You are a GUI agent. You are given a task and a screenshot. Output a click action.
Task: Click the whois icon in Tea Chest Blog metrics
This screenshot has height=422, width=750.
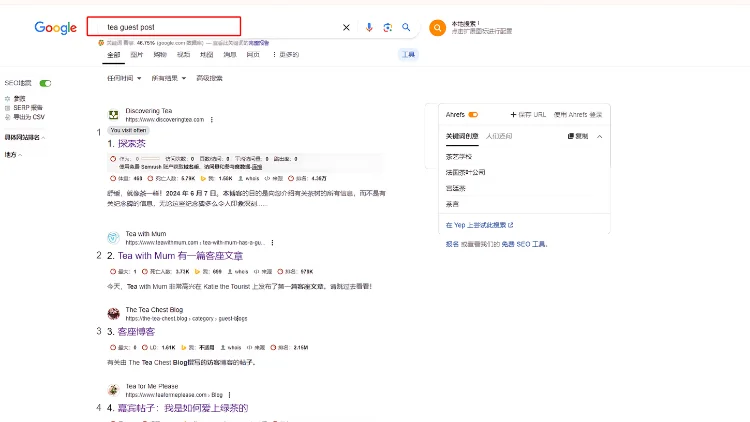[223, 348]
